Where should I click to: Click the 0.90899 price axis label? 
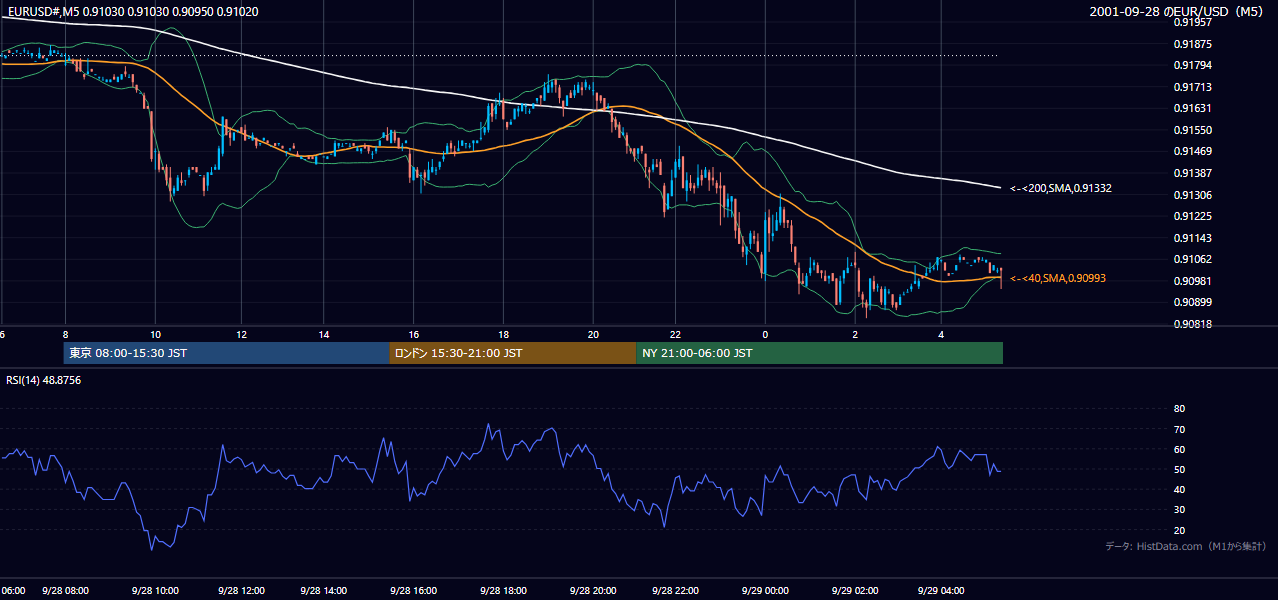1192,302
